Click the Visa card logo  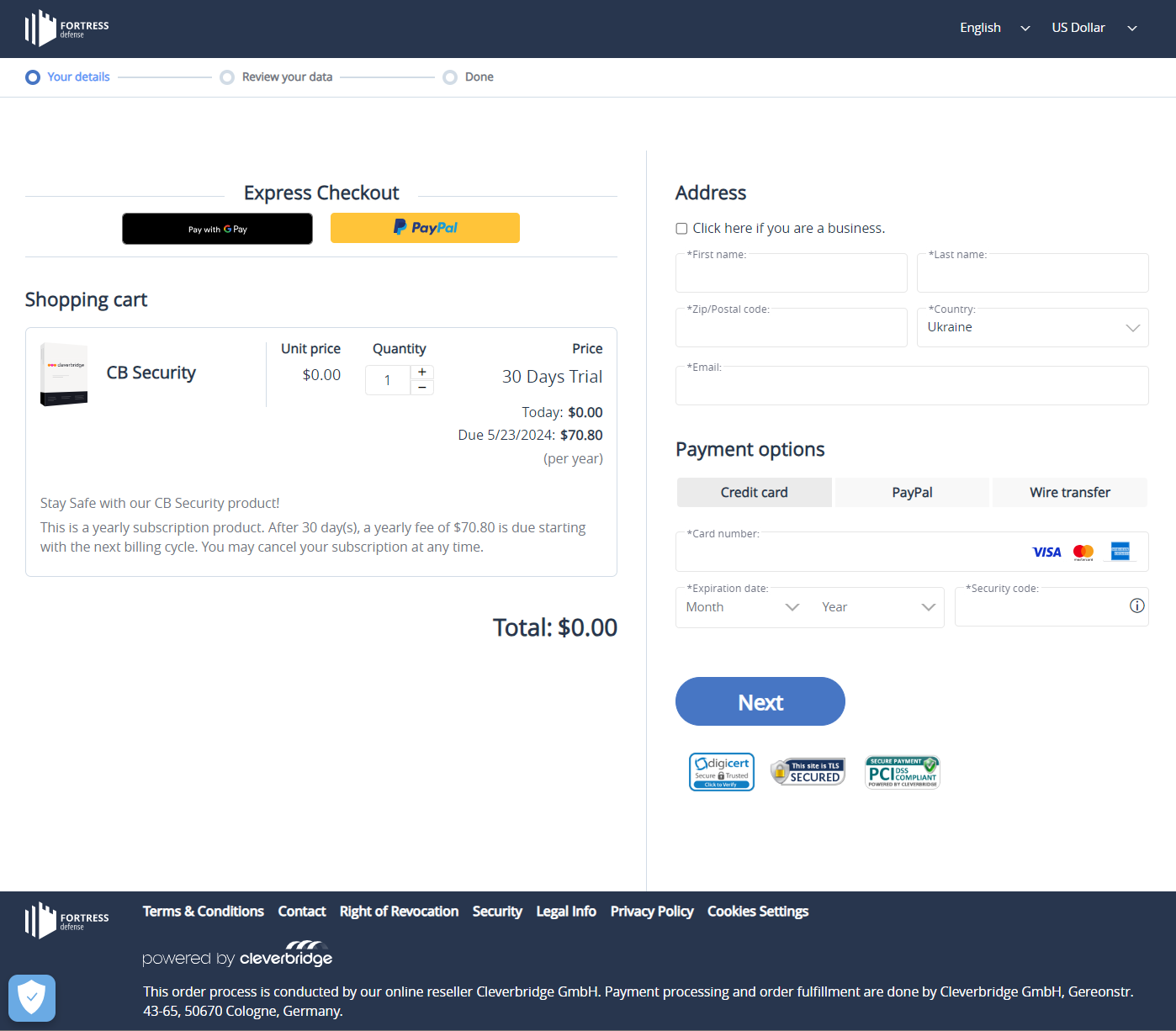tap(1046, 552)
